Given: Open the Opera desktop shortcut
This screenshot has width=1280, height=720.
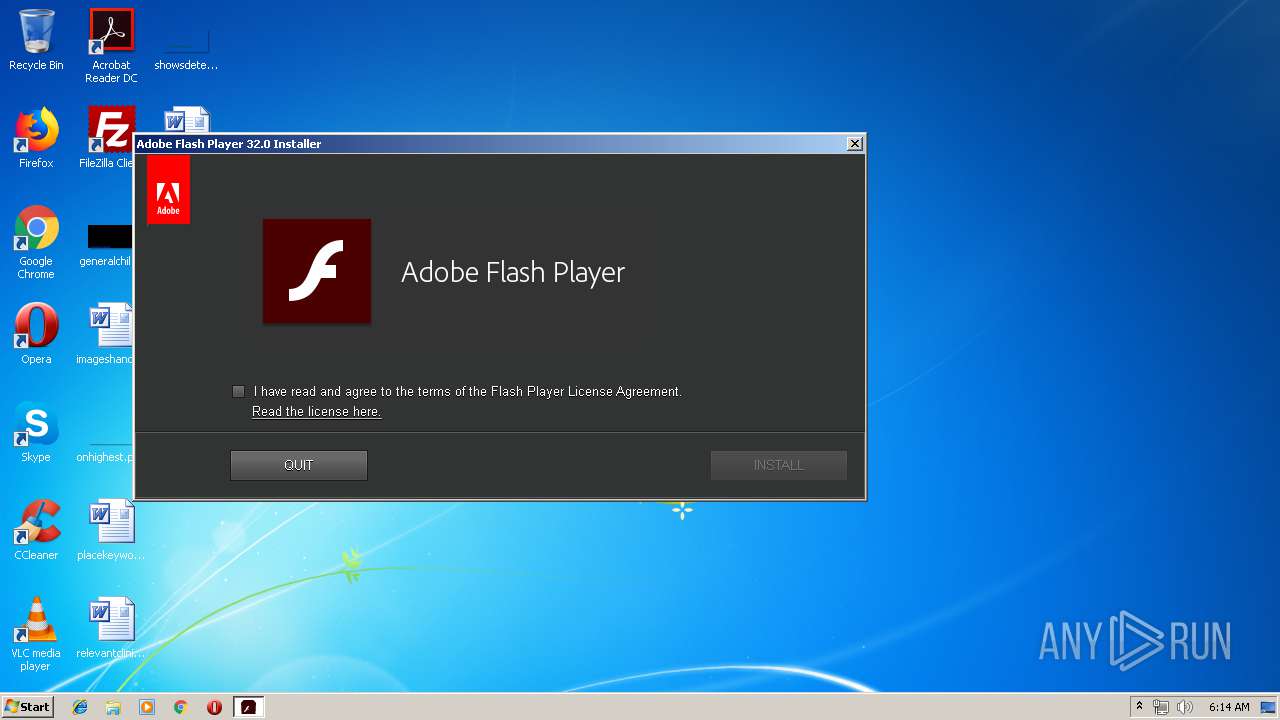Looking at the screenshot, I should 36,334.
